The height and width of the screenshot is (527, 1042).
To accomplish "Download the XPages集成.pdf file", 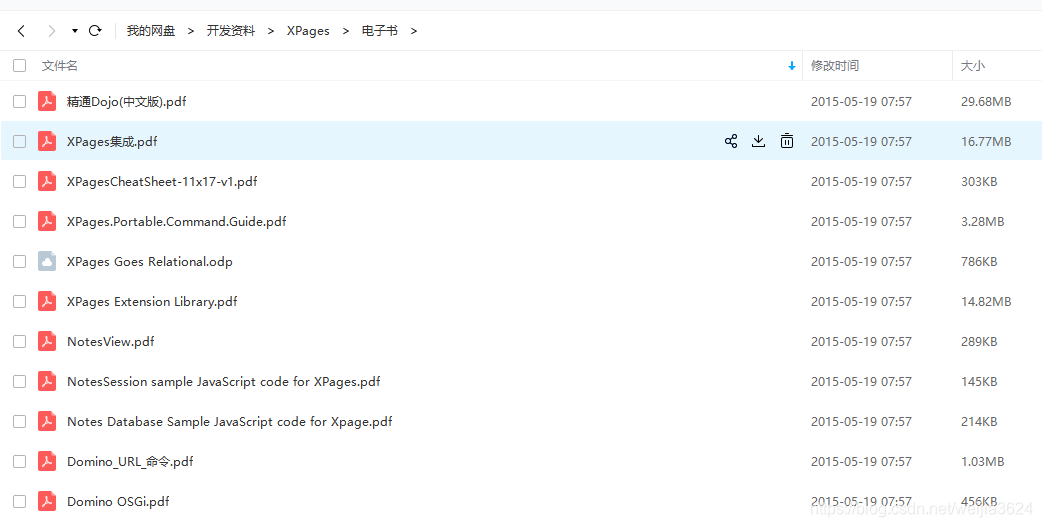I will [x=758, y=141].
